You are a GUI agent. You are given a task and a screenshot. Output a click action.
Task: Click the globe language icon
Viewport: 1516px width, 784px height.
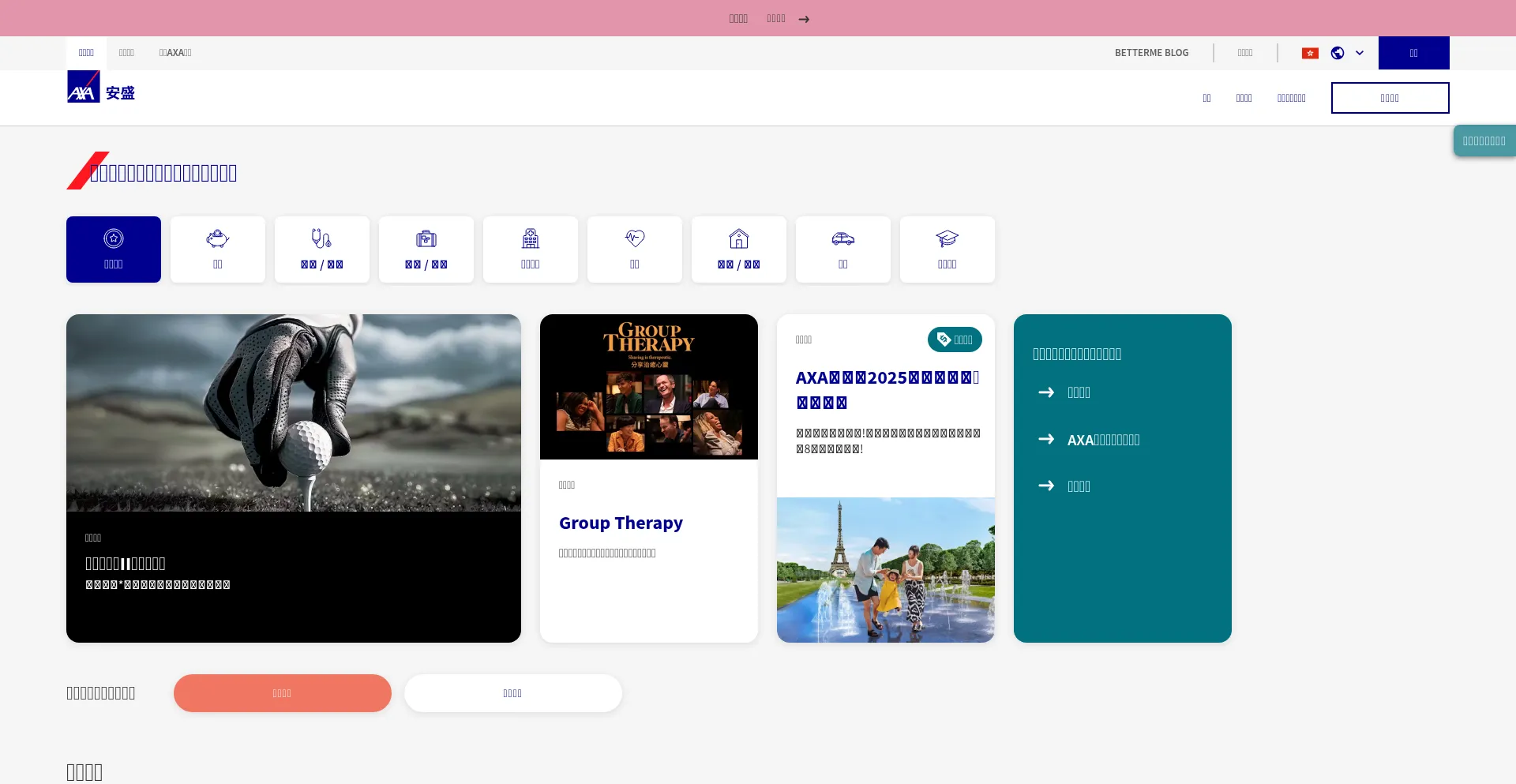click(1338, 53)
